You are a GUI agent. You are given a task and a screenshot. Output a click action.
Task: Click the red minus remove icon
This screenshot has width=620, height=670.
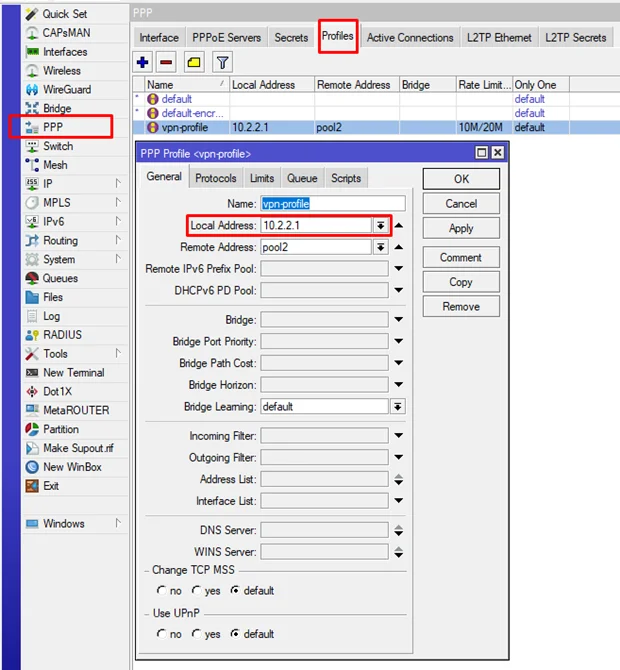(x=166, y=62)
